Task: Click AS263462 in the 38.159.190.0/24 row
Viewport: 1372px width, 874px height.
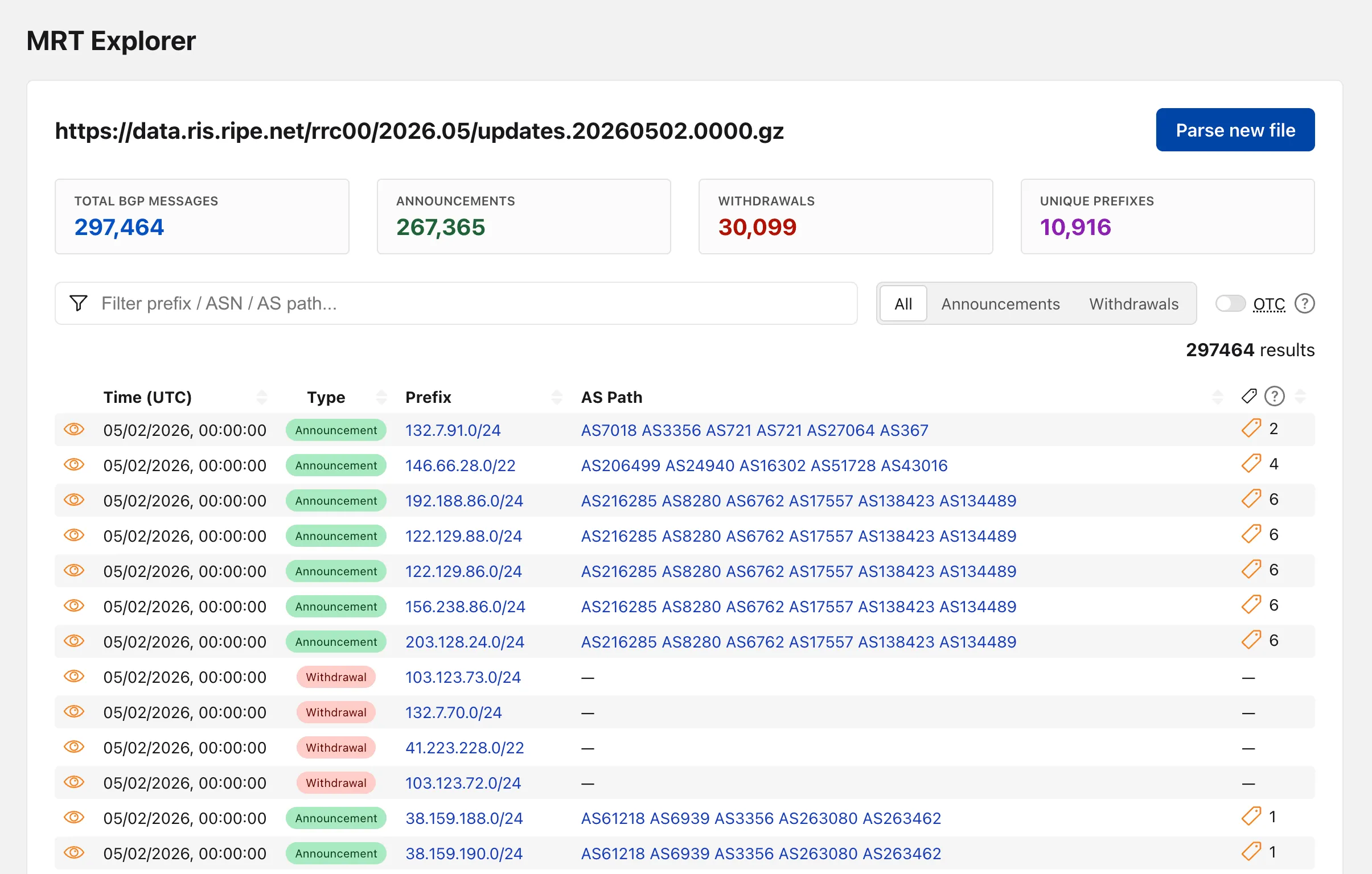Action: coord(901,854)
